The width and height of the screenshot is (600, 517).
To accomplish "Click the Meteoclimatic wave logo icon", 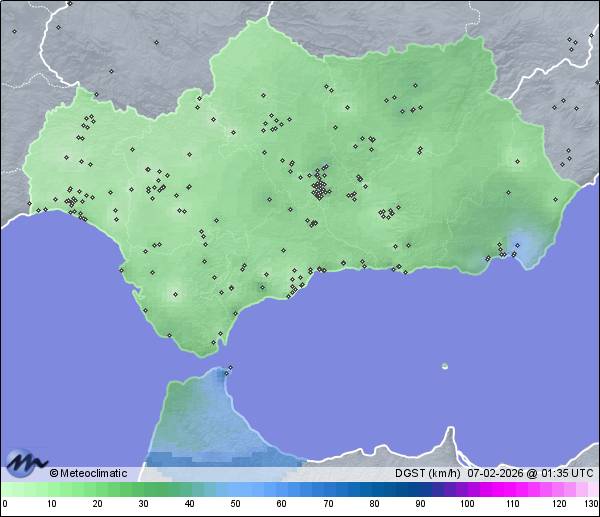I will pos(26,463).
